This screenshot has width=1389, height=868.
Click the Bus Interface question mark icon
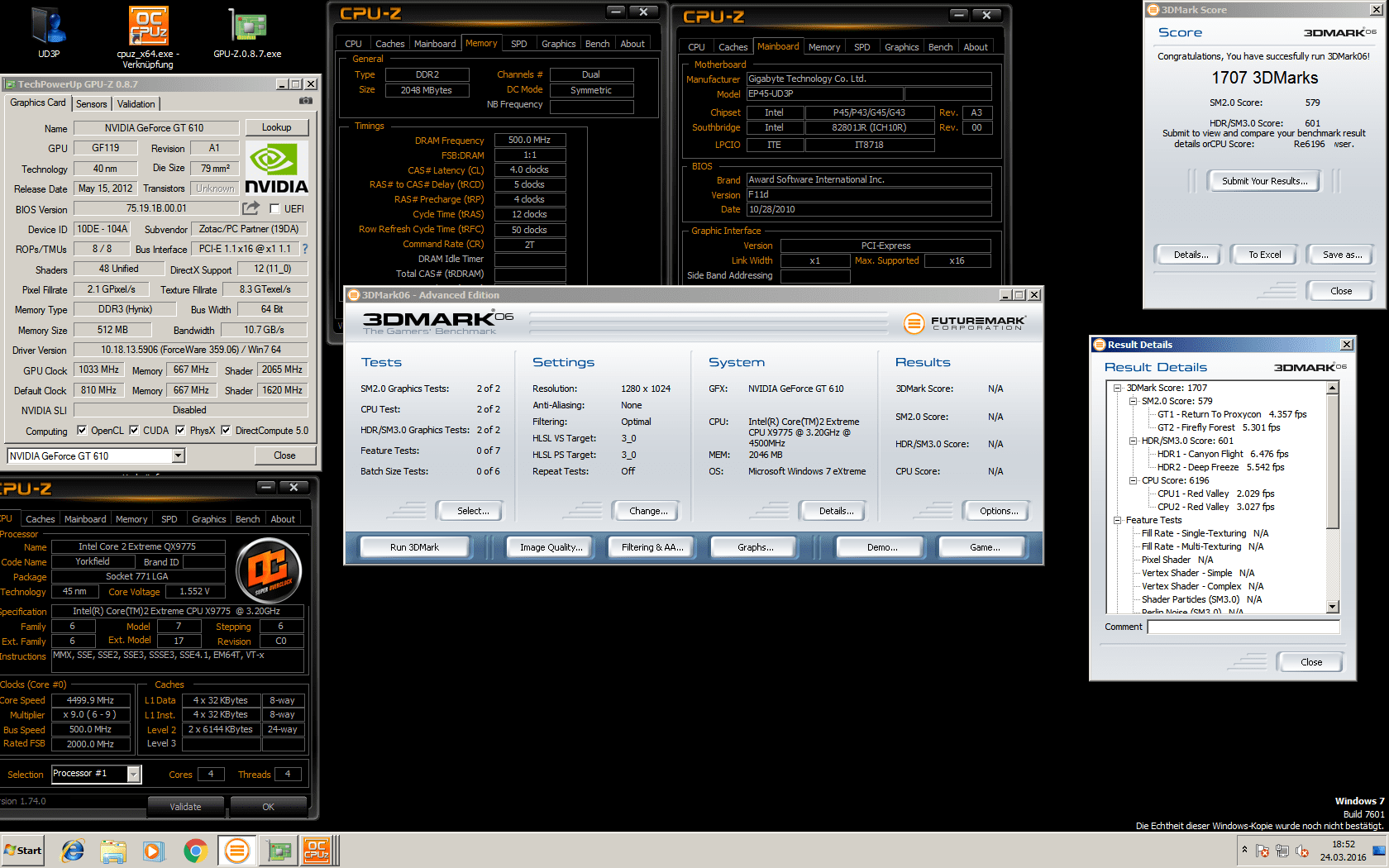[305, 249]
